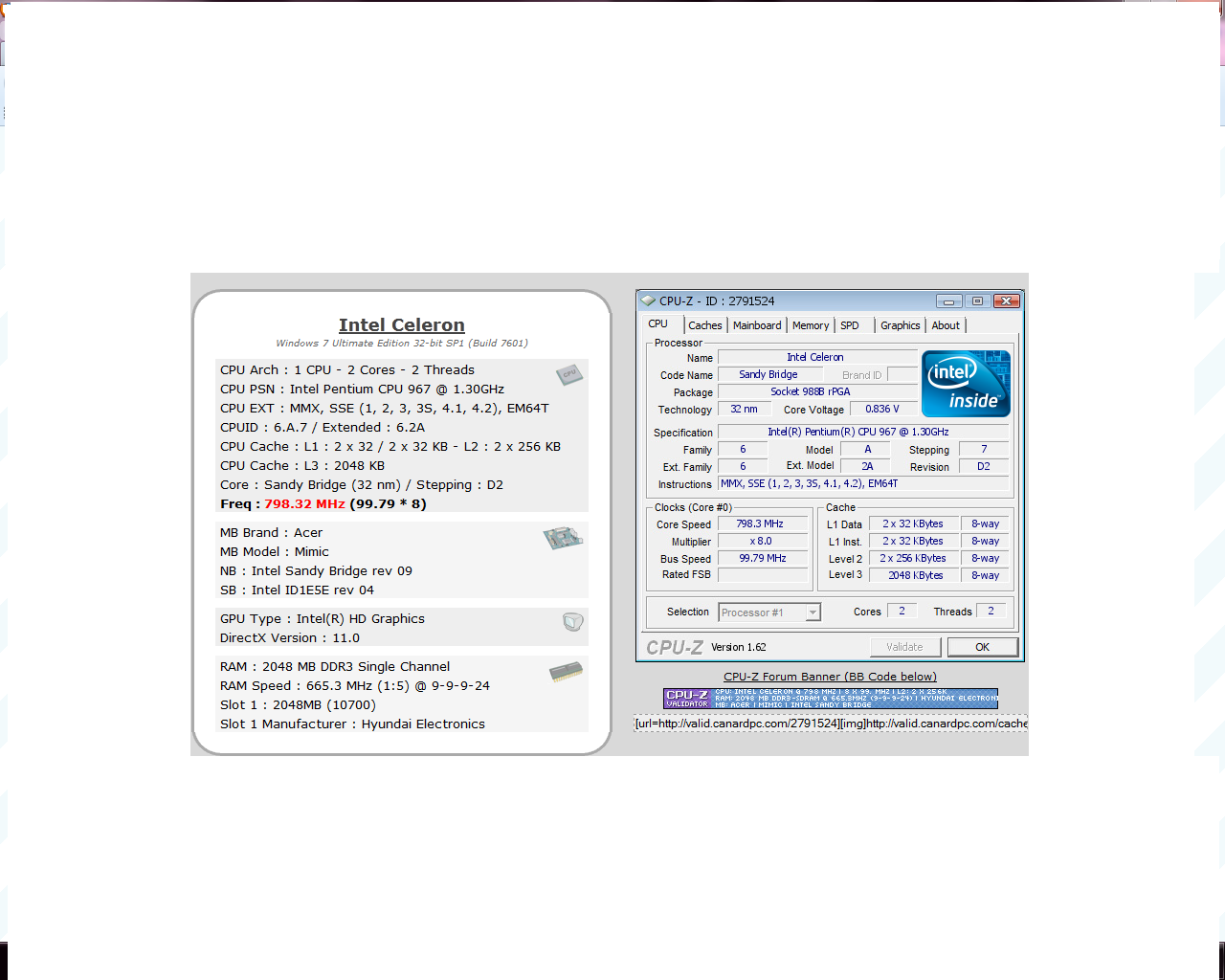
Task: Click the Instructions field listing MMX, SSE
Action: (862, 484)
